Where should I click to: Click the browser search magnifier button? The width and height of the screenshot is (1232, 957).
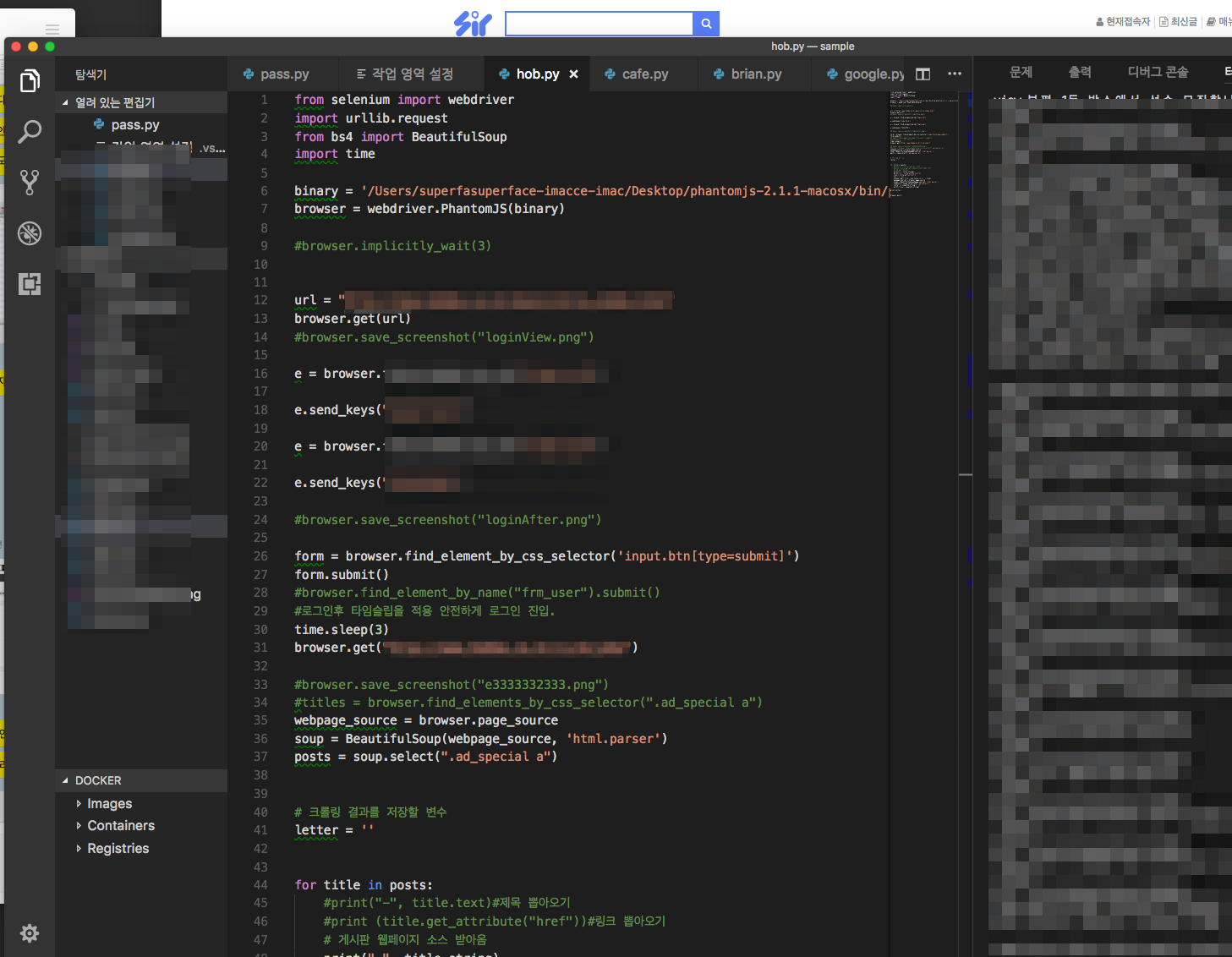tap(706, 24)
